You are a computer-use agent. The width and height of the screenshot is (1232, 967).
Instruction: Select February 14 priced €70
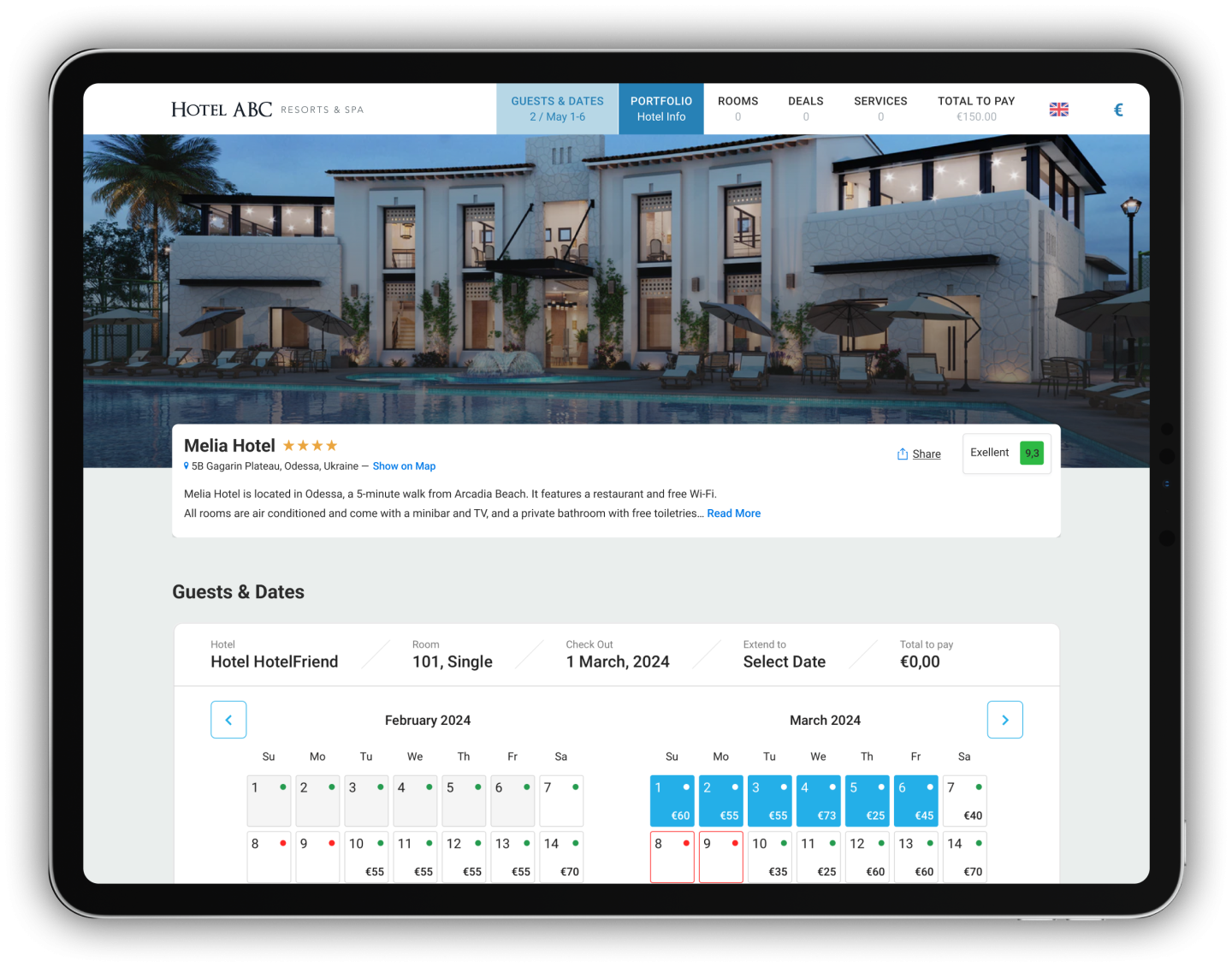tap(561, 857)
